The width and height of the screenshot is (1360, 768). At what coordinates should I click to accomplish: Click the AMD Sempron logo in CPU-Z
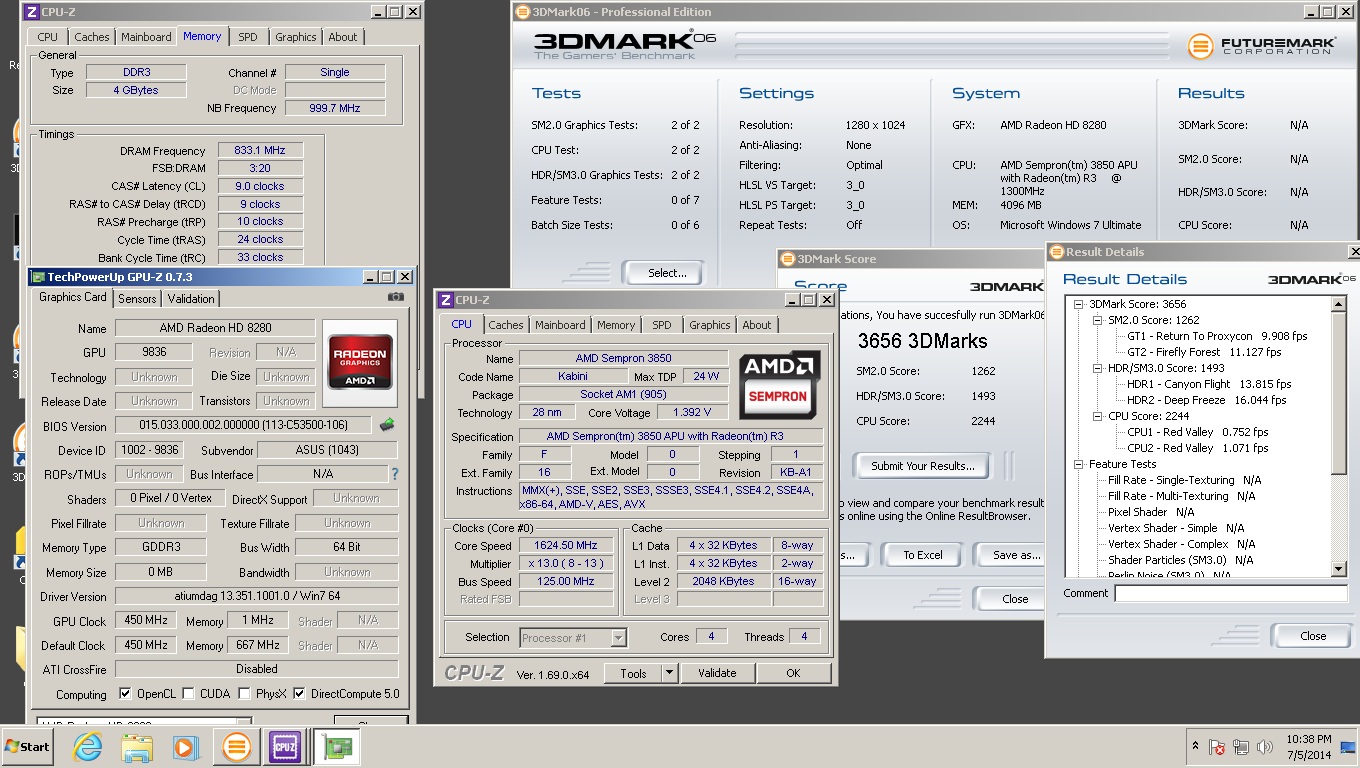(780, 385)
